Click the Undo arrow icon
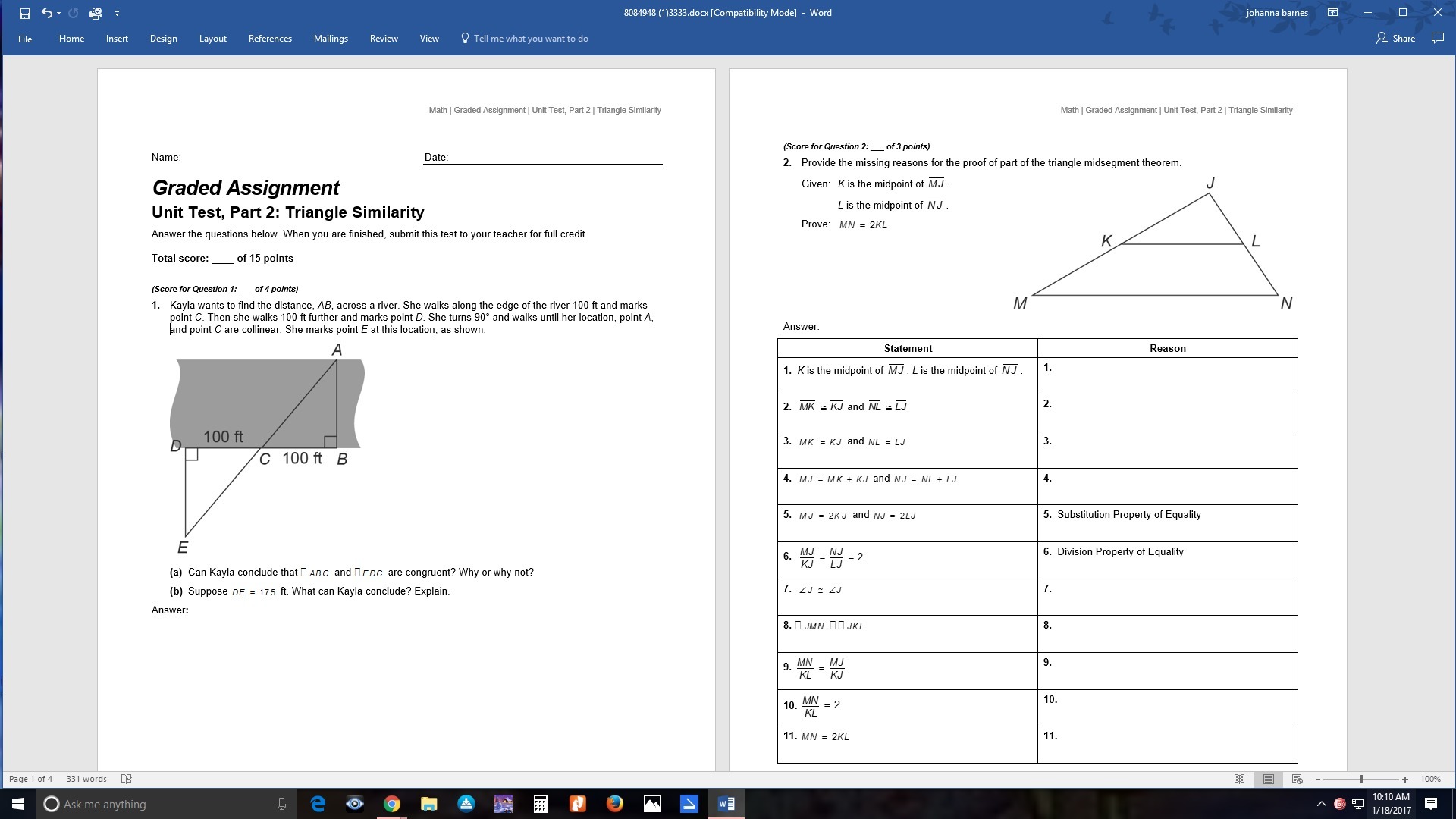 coord(47,13)
